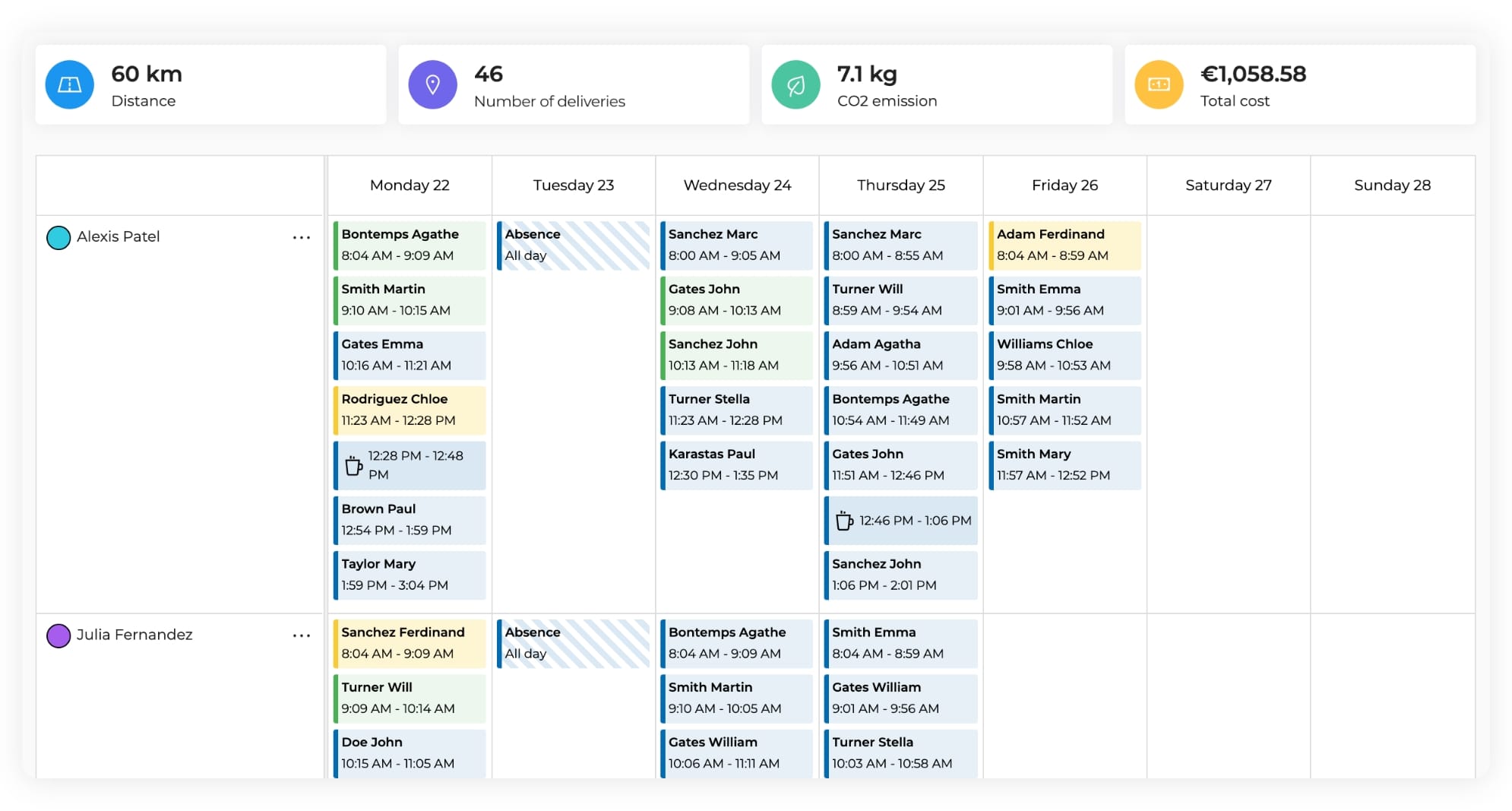Click the Number of deliveries pin icon
The height and width of the screenshot is (811, 1512).
[433, 84]
